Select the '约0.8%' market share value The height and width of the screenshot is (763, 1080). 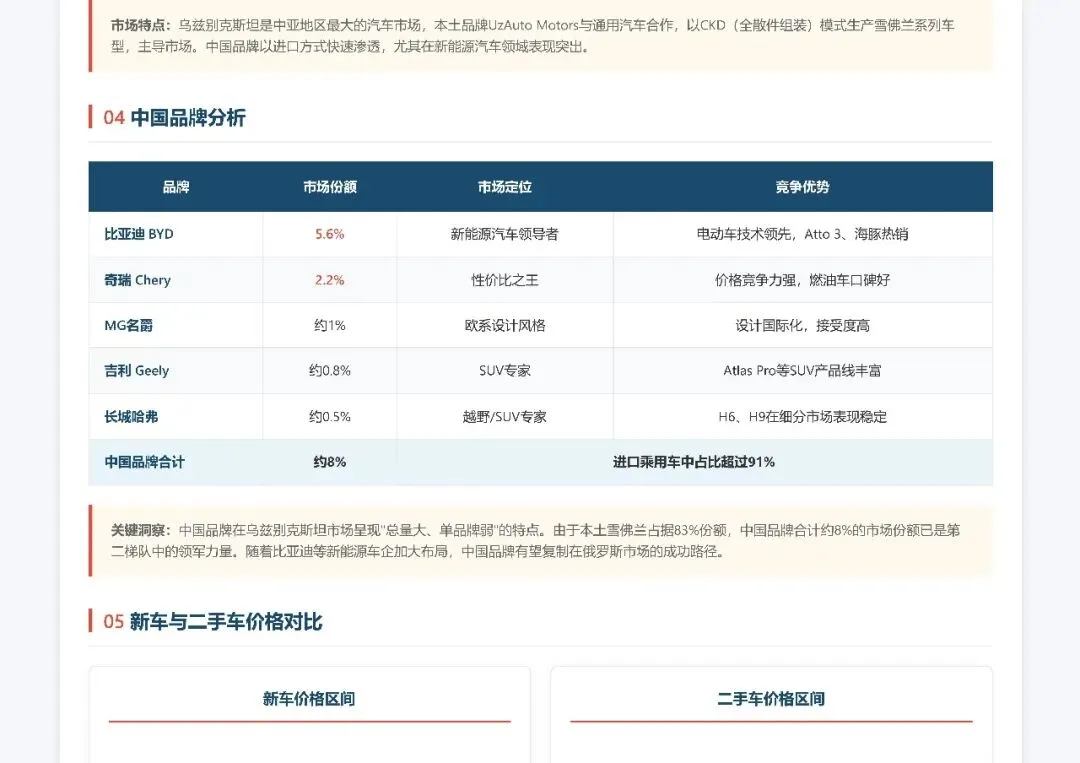click(x=330, y=370)
